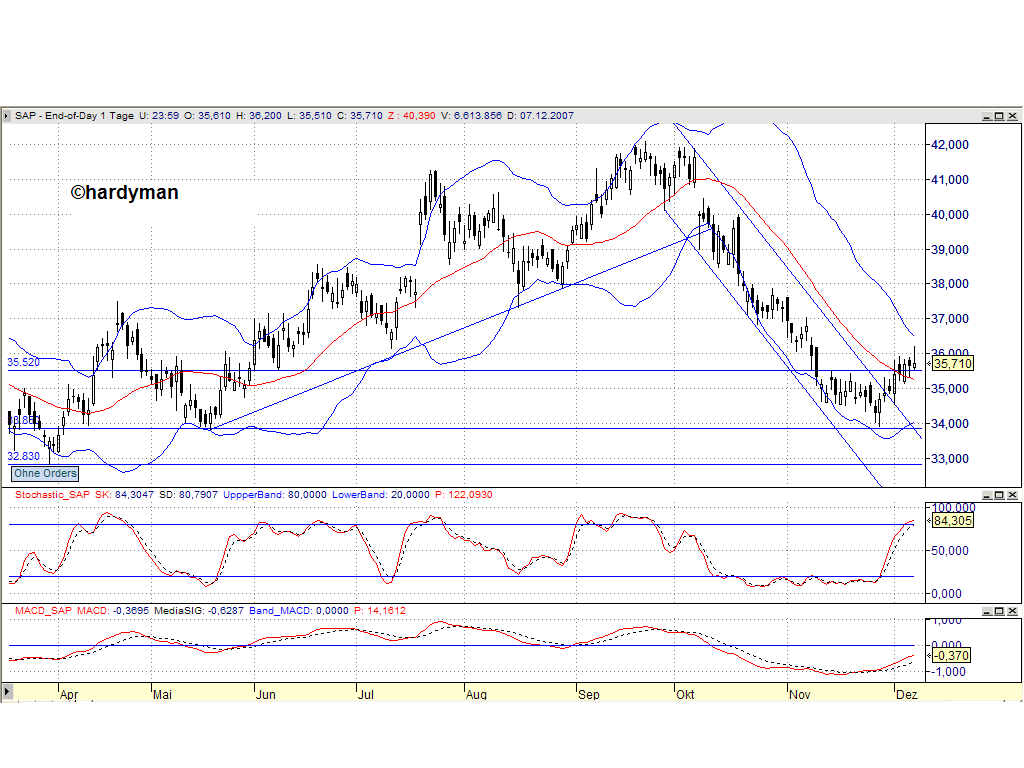Minimize the MACD_SAP indicator pane

click(987, 611)
